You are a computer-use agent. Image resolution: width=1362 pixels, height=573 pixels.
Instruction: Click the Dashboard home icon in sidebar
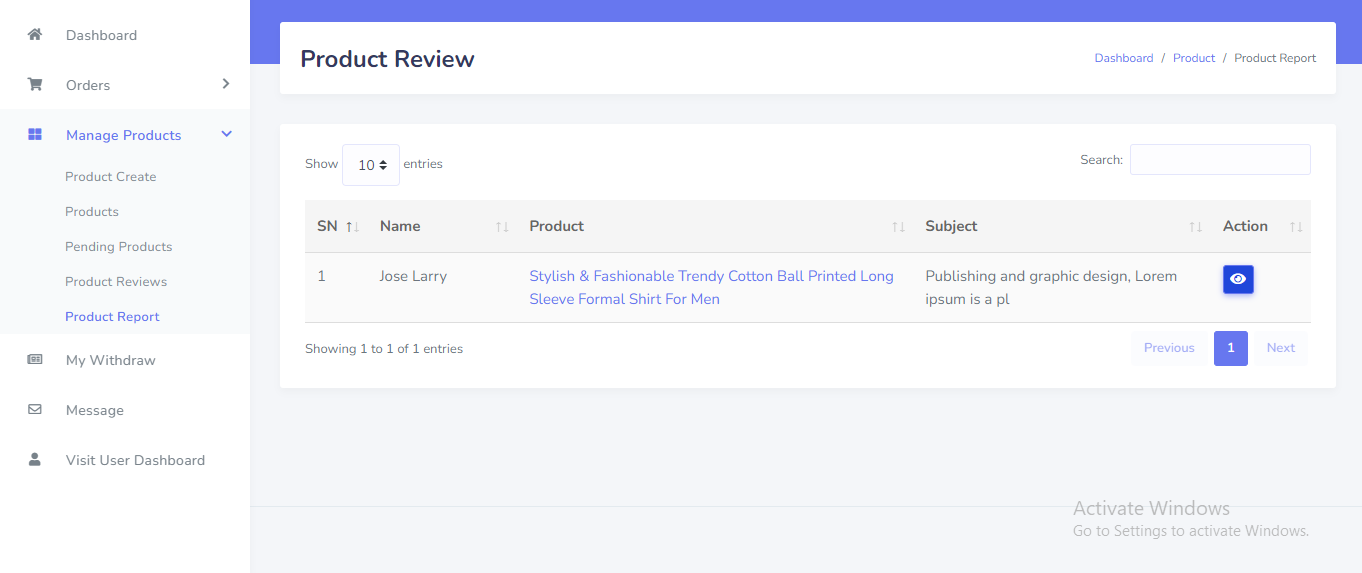point(35,35)
